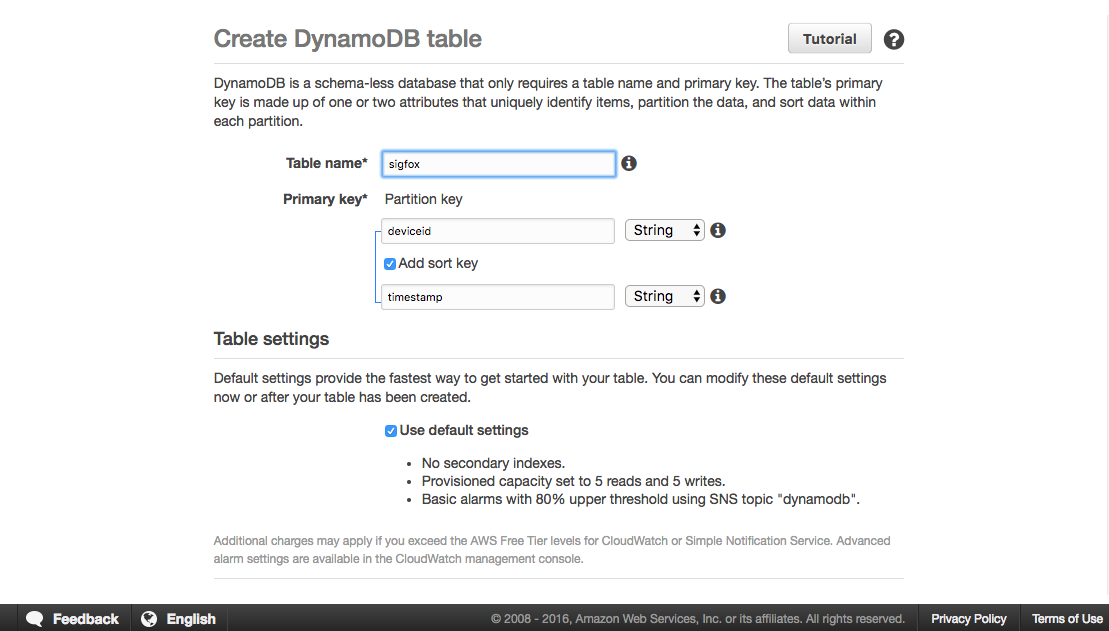Click the Create DynamoDB table heading
The image size is (1109, 631).
[x=347, y=39]
